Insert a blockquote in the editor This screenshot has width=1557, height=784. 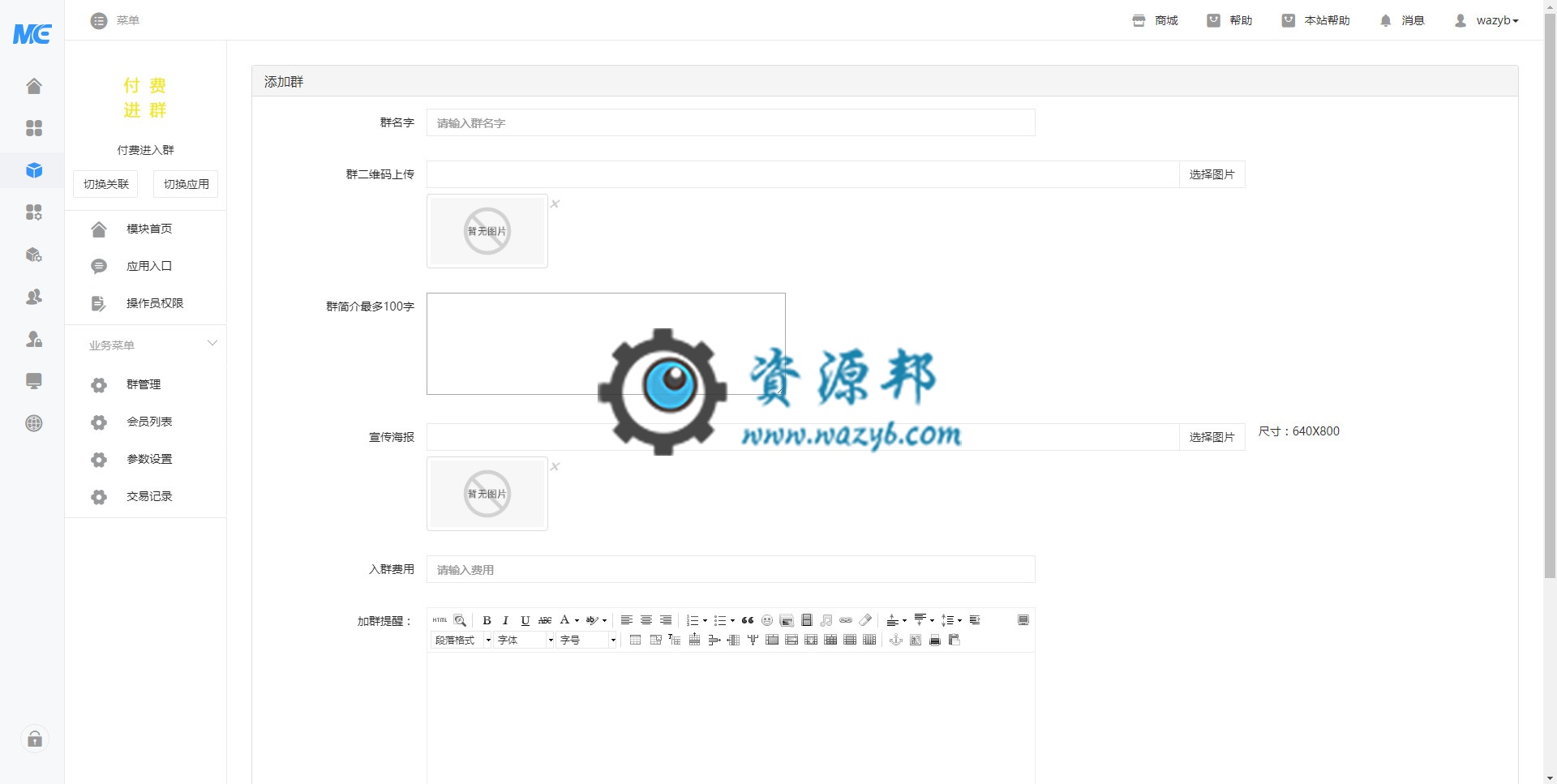click(x=748, y=620)
